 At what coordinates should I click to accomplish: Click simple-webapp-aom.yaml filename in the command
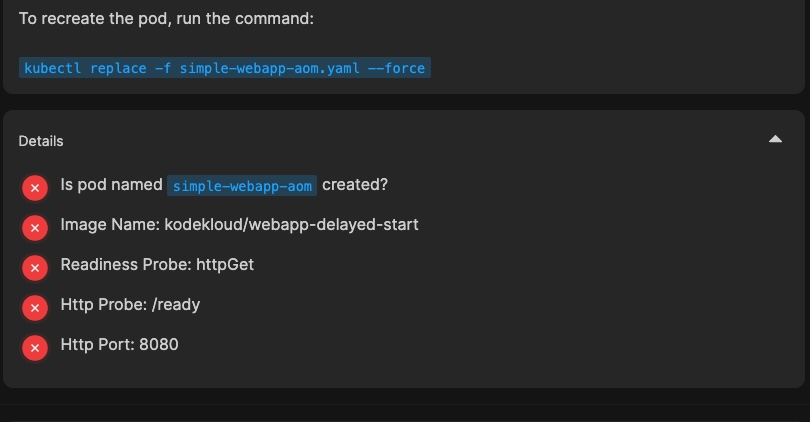[262, 68]
